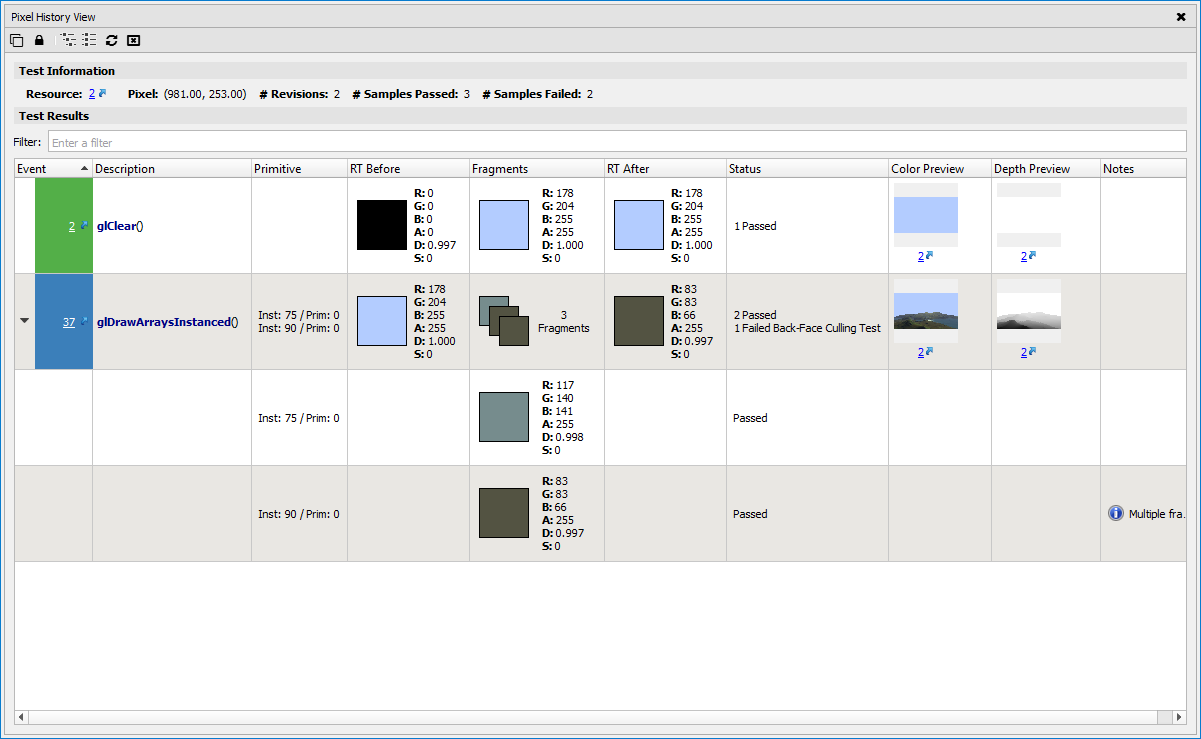Click the stacked 3 Fragments swatch icon
Image resolution: width=1201 pixels, height=739 pixels.
tap(505, 321)
